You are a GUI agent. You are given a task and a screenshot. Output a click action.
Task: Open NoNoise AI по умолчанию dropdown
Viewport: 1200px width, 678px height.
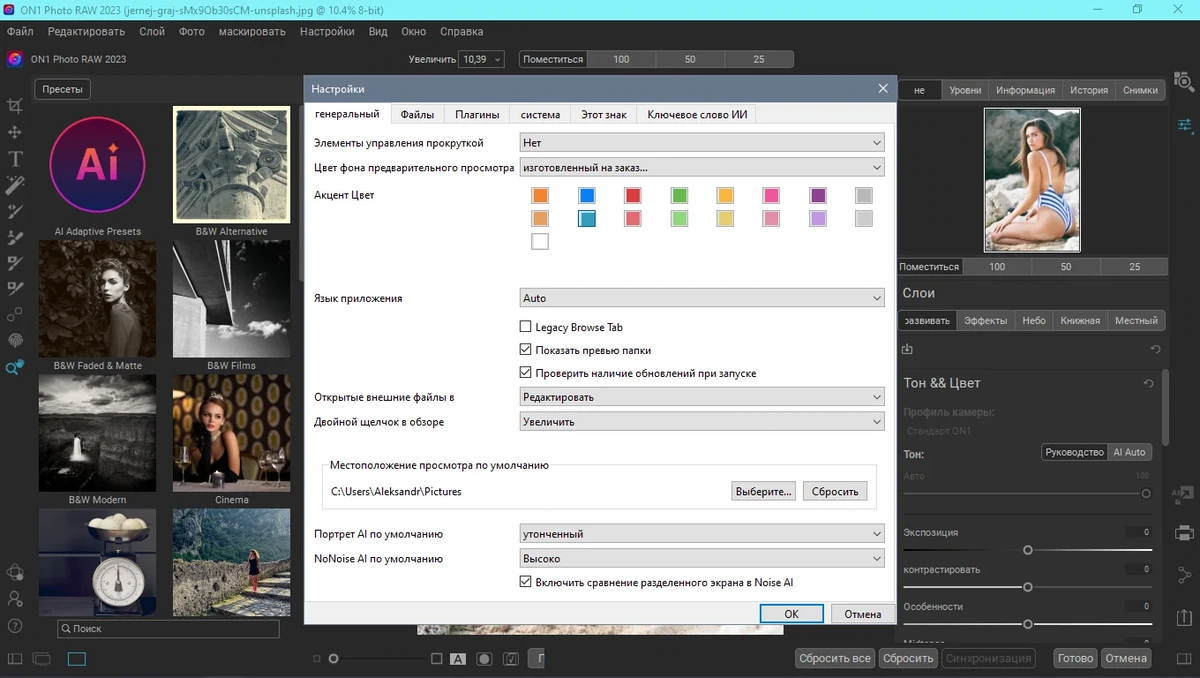(x=702, y=558)
